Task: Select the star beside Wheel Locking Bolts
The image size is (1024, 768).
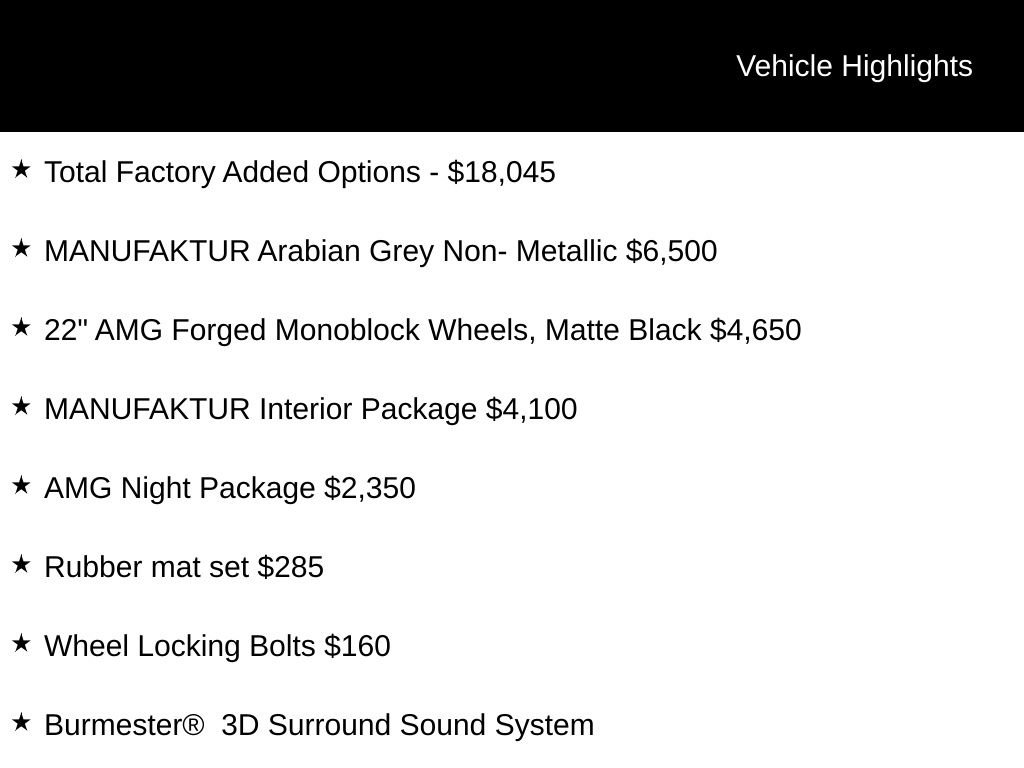Action: (21, 643)
